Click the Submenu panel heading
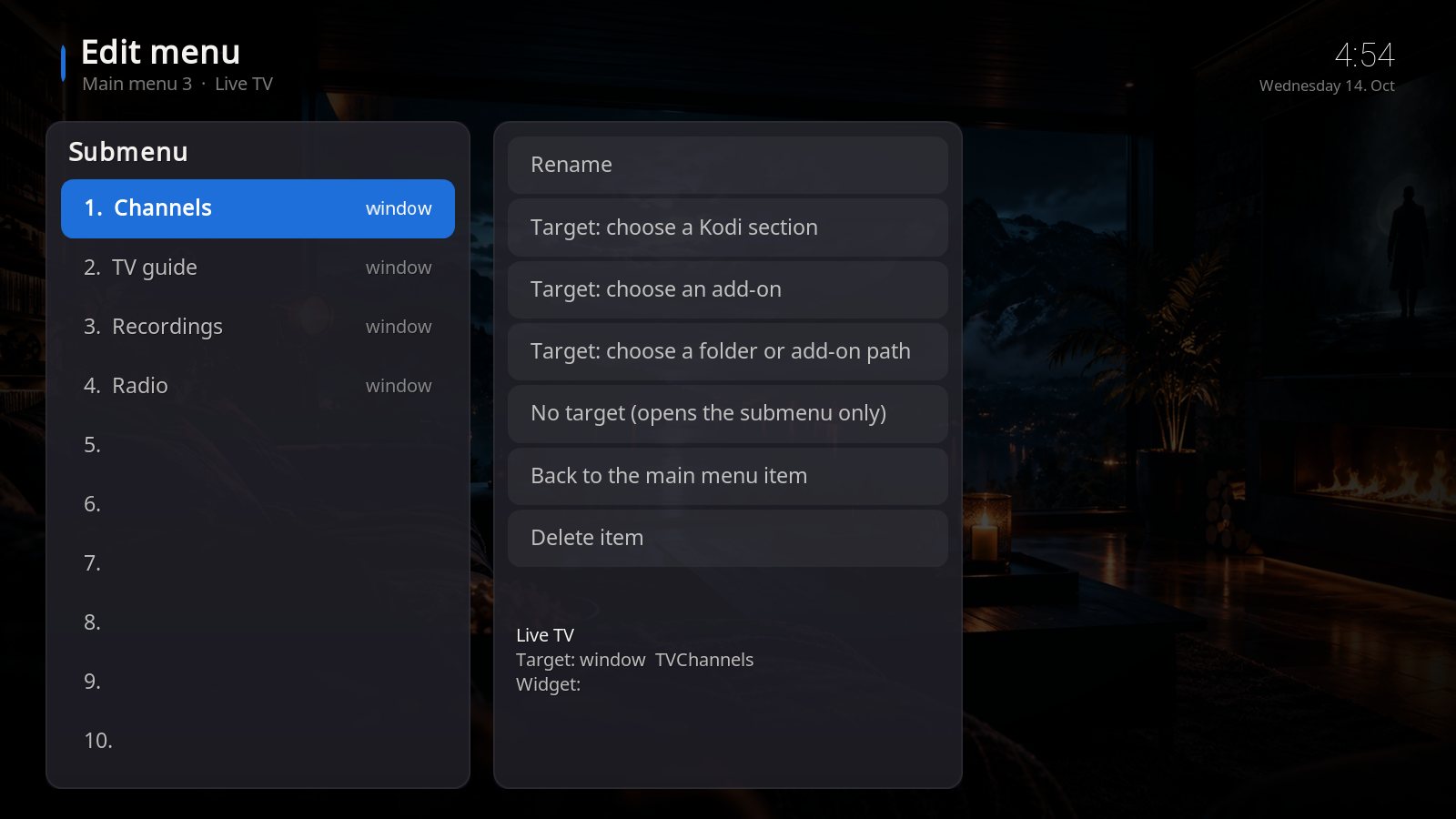The image size is (1456, 819). pyautogui.click(x=128, y=152)
